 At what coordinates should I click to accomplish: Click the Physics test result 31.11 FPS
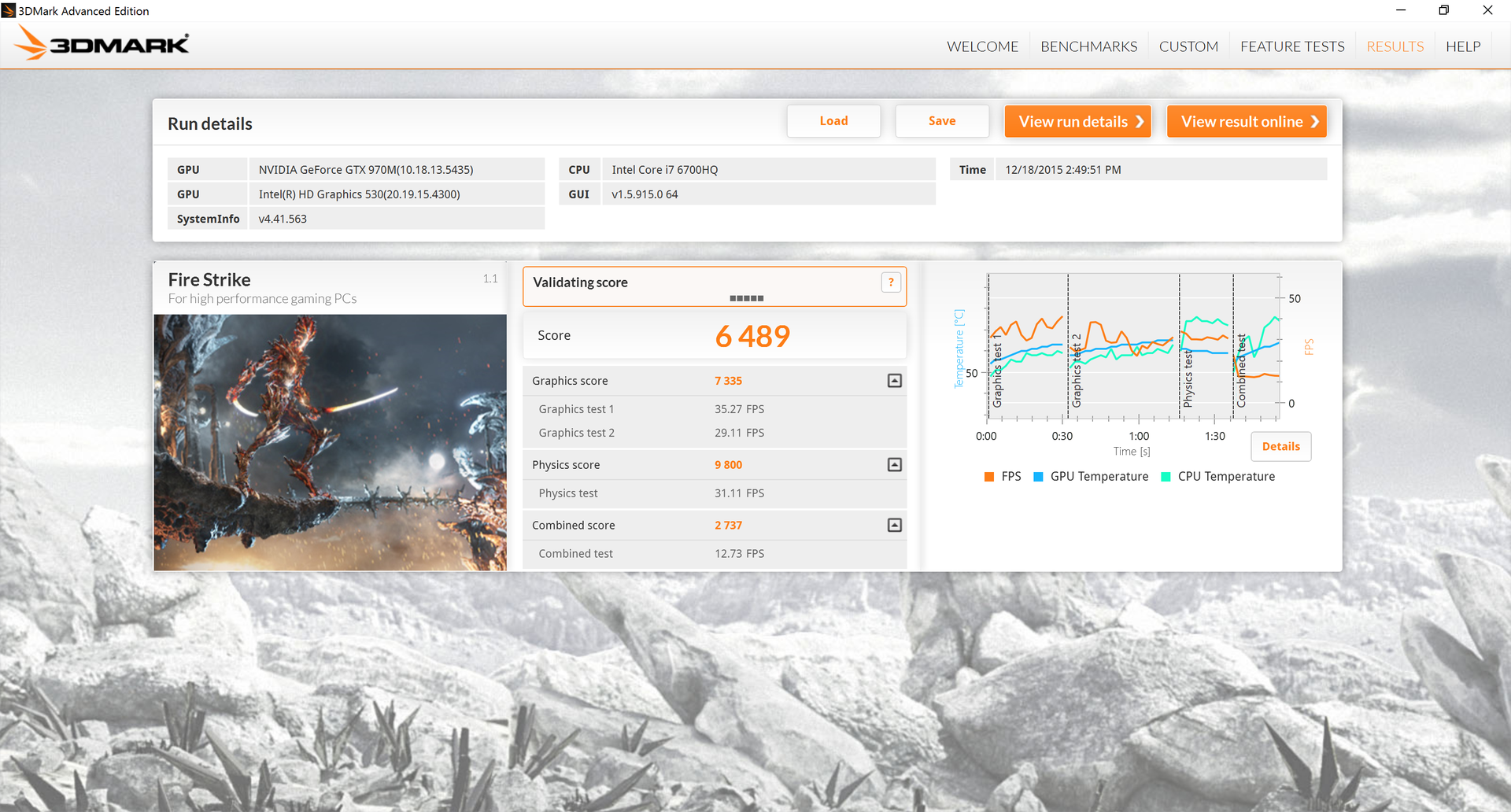pos(740,493)
